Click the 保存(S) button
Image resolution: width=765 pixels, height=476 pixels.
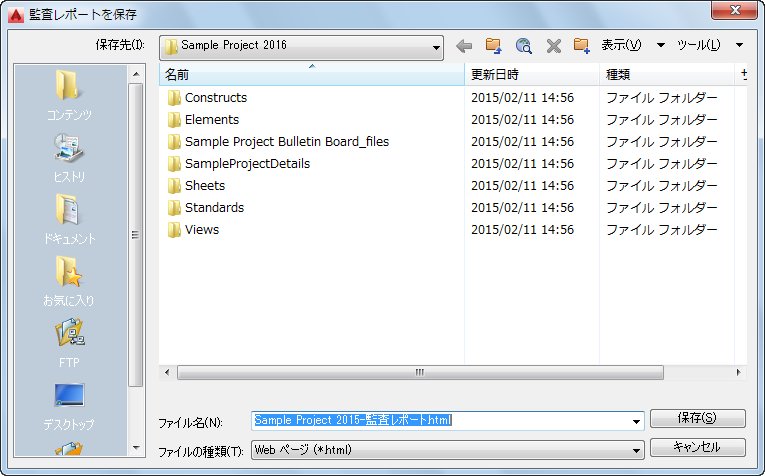(698, 418)
